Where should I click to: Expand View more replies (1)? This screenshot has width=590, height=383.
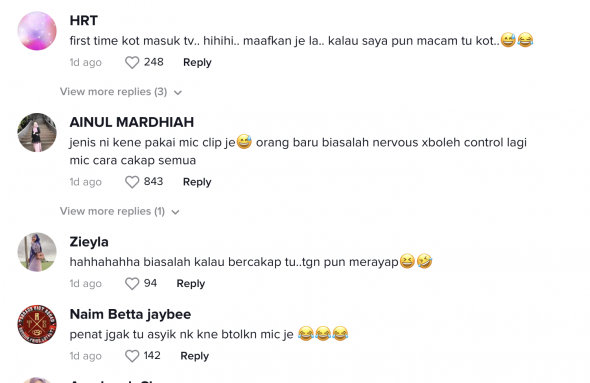click(120, 211)
